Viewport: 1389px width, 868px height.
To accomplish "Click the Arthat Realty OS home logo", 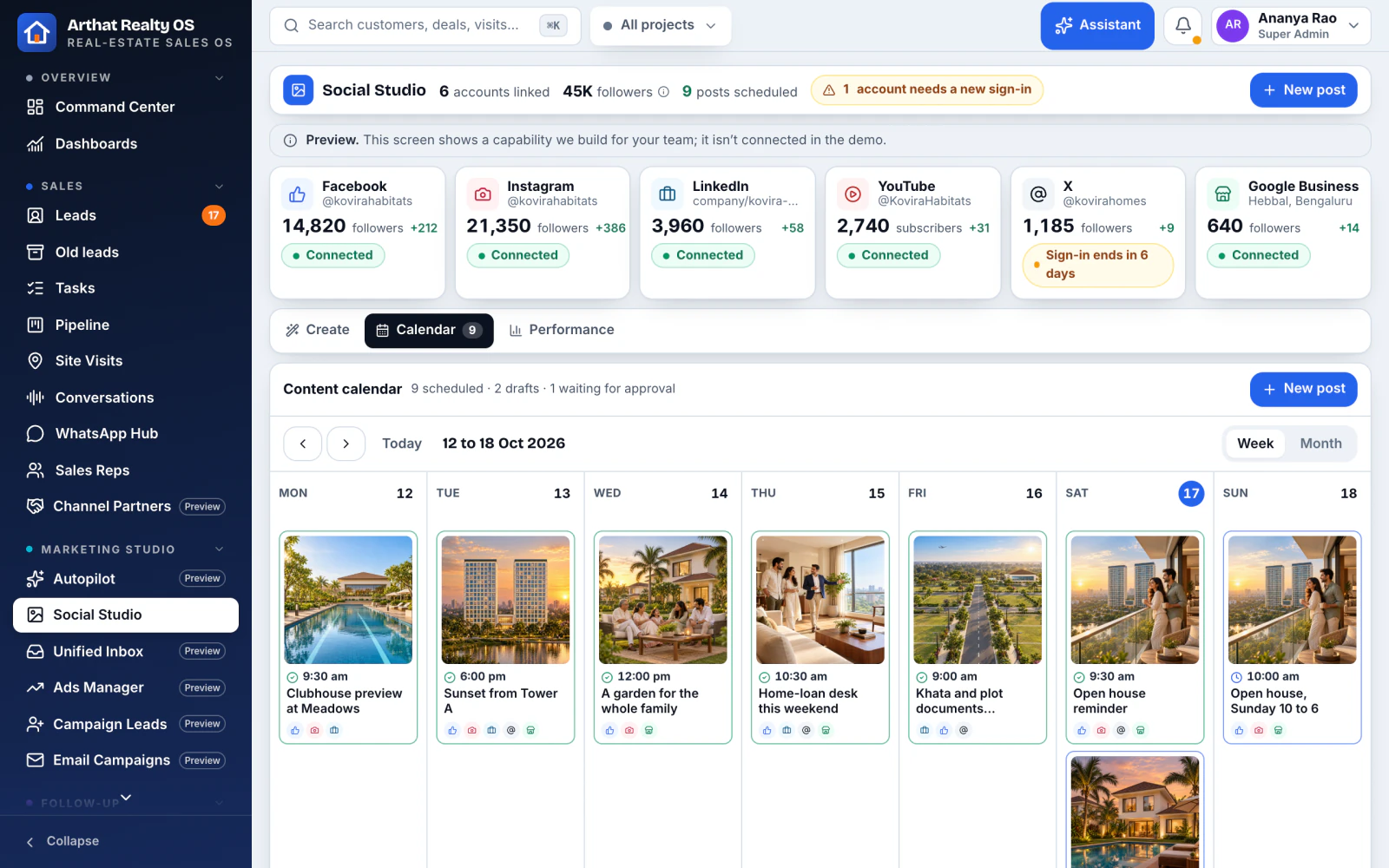I will [x=36, y=33].
